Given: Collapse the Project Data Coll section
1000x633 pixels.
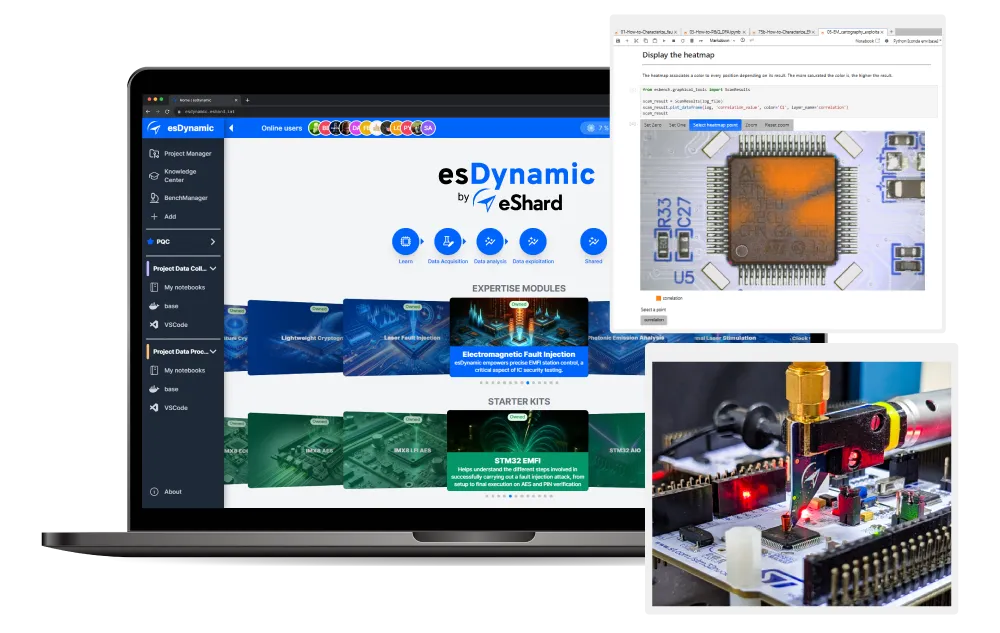Looking at the screenshot, I should 213,269.
